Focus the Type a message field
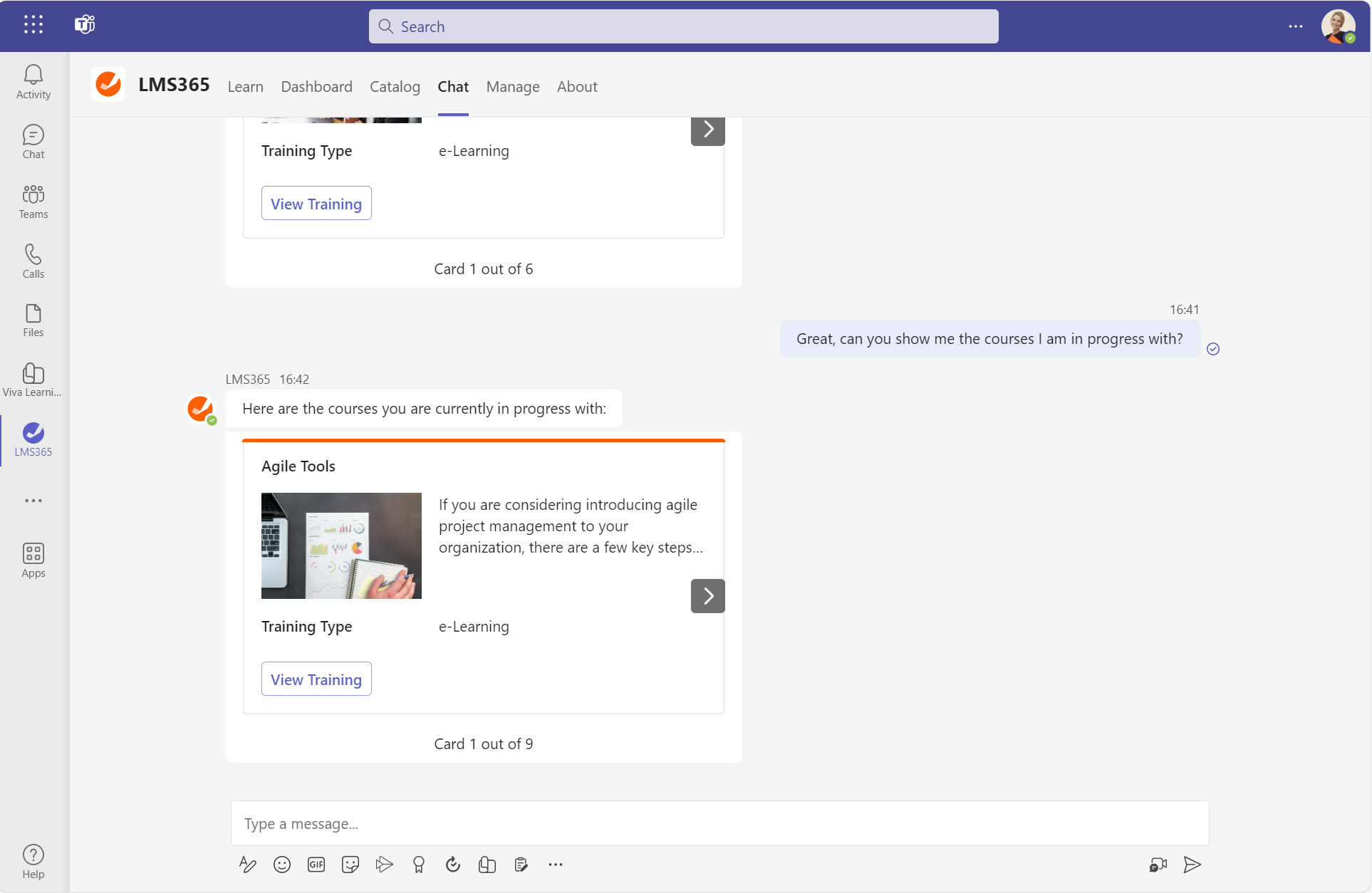The width and height of the screenshot is (1372, 893). click(x=719, y=823)
